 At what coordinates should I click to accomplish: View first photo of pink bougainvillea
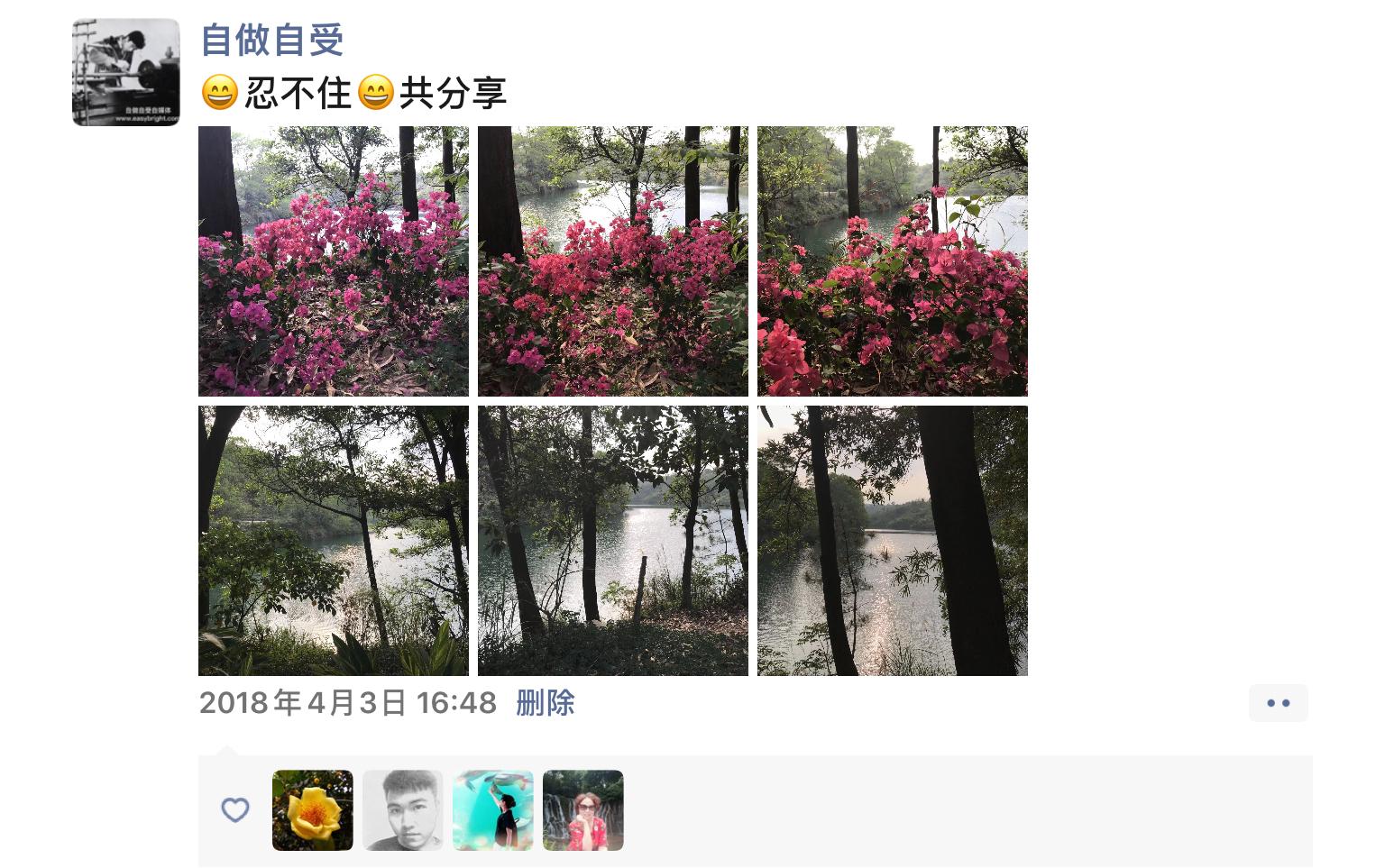click(x=334, y=261)
